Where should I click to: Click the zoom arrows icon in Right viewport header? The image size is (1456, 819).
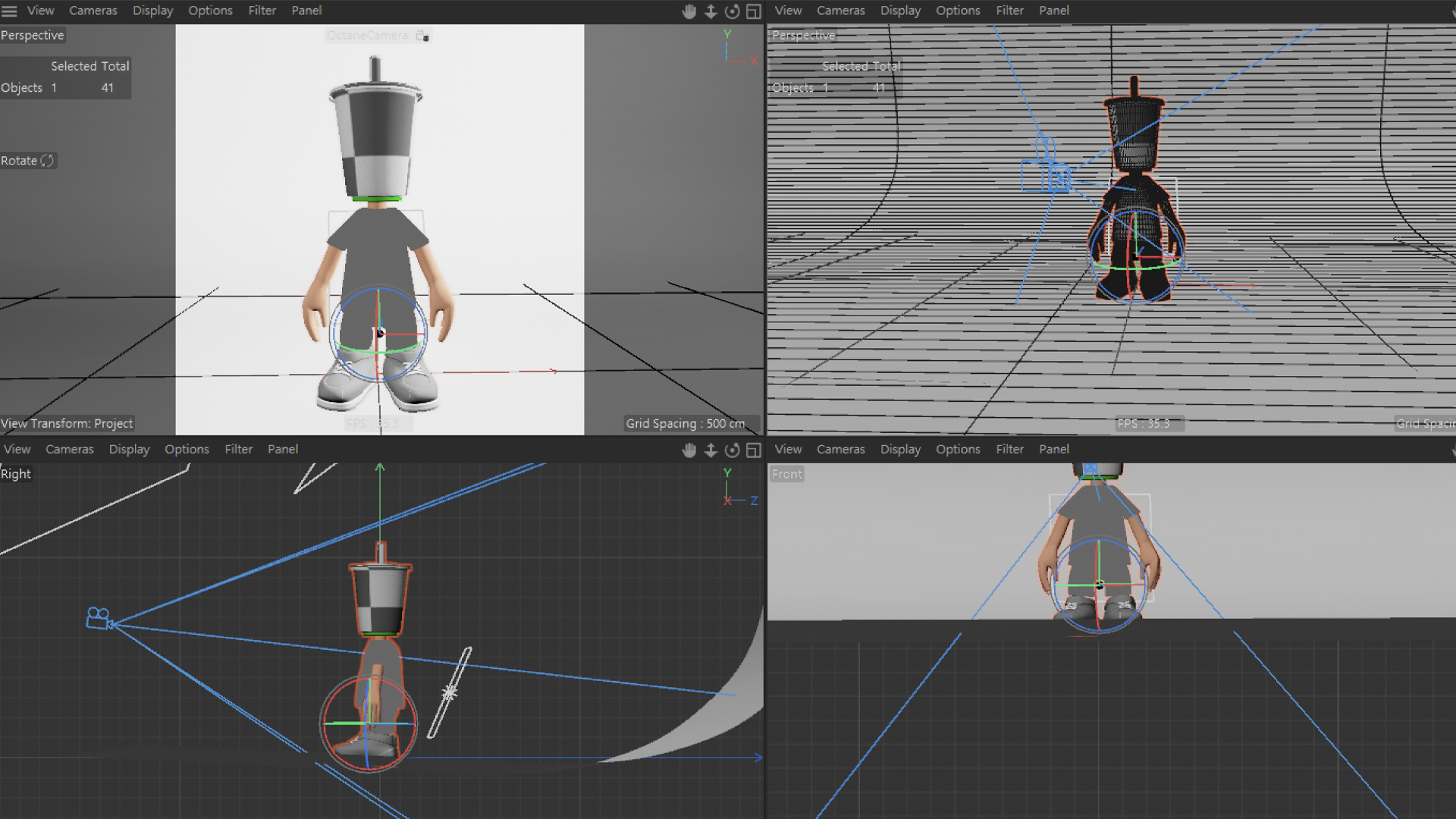[711, 450]
